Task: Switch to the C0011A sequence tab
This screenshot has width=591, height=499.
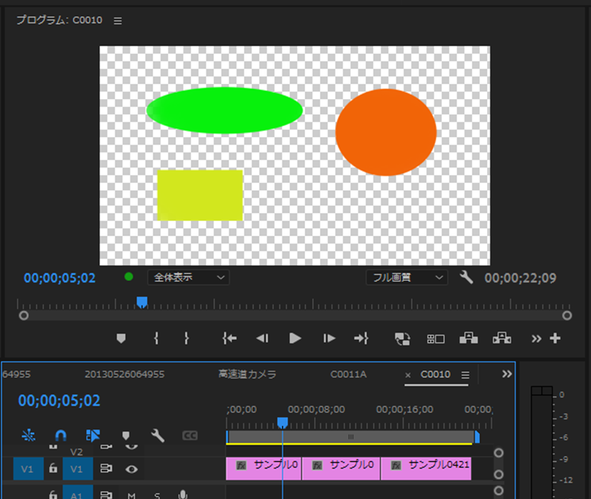Action: pyautogui.click(x=348, y=374)
